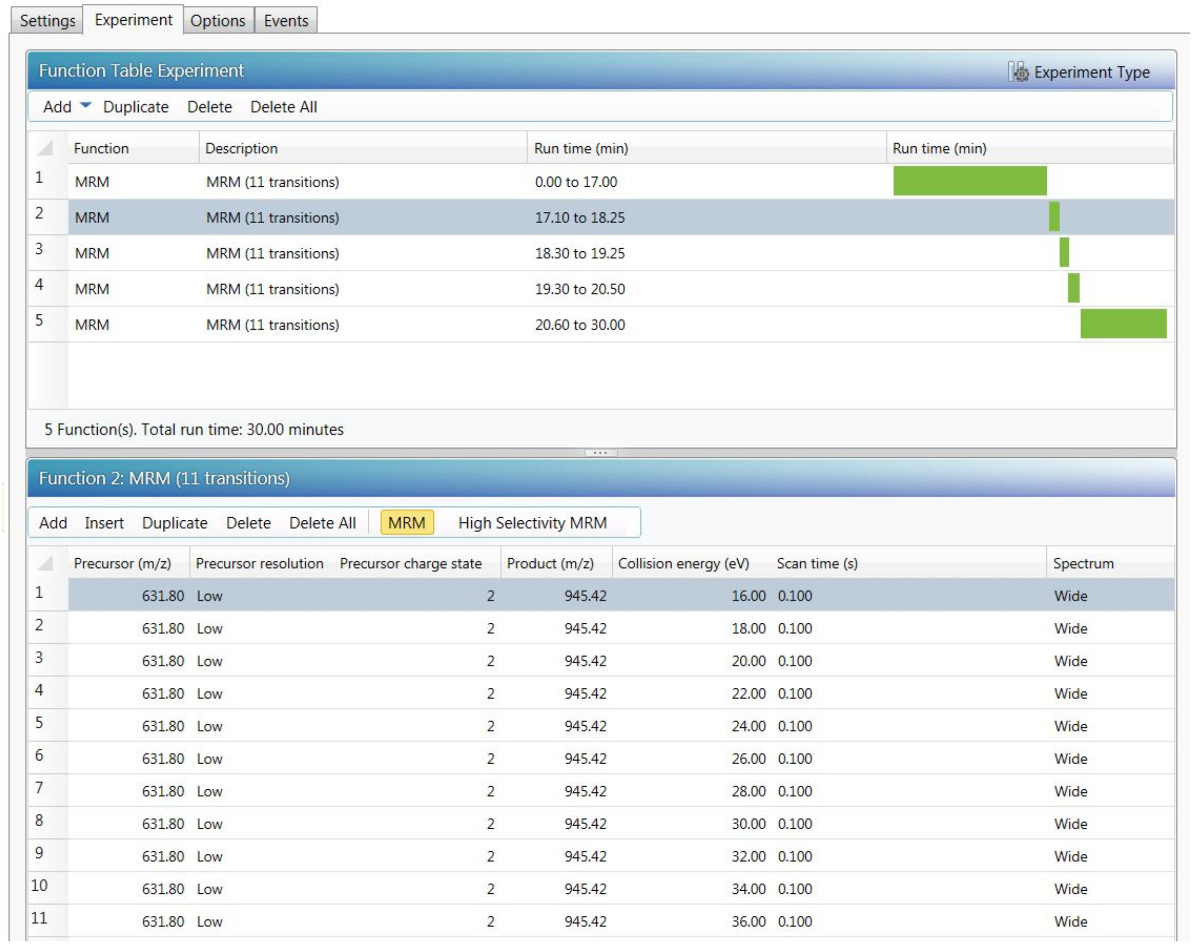Image resolution: width=1200 pixels, height=951 pixels.
Task: Click Delete All in the Function Table toolbar
Action: pyautogui.click(x=283, y=107)
